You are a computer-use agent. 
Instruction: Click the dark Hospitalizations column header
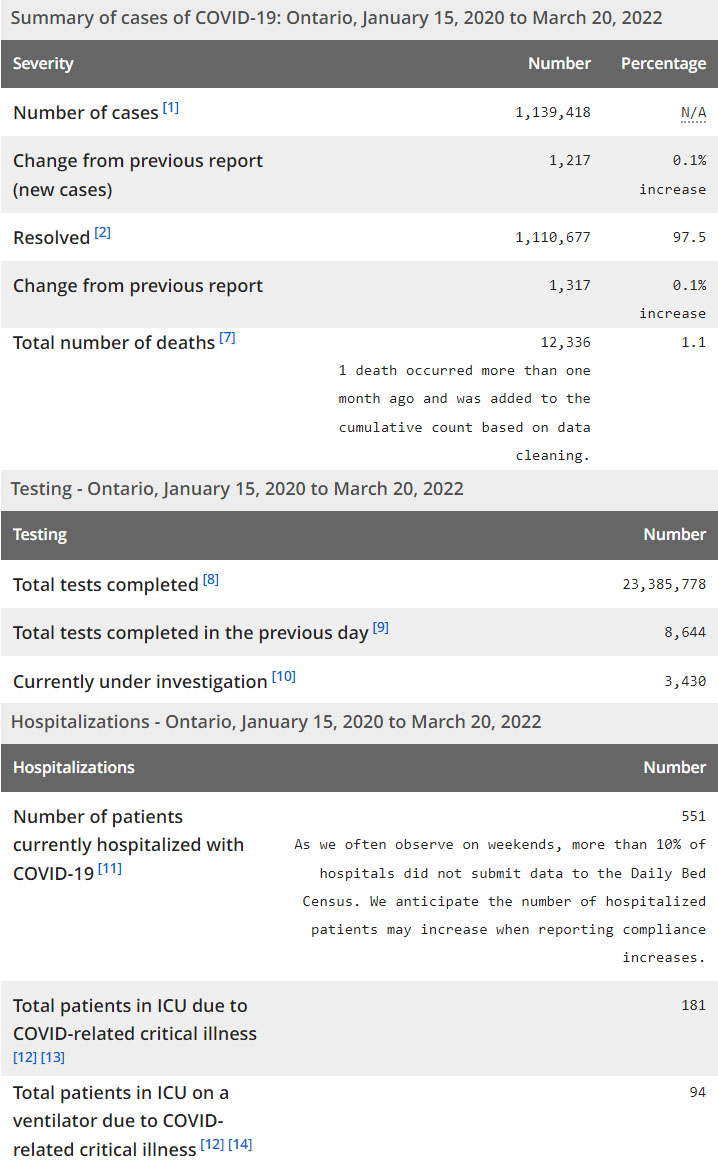(73, 768)
